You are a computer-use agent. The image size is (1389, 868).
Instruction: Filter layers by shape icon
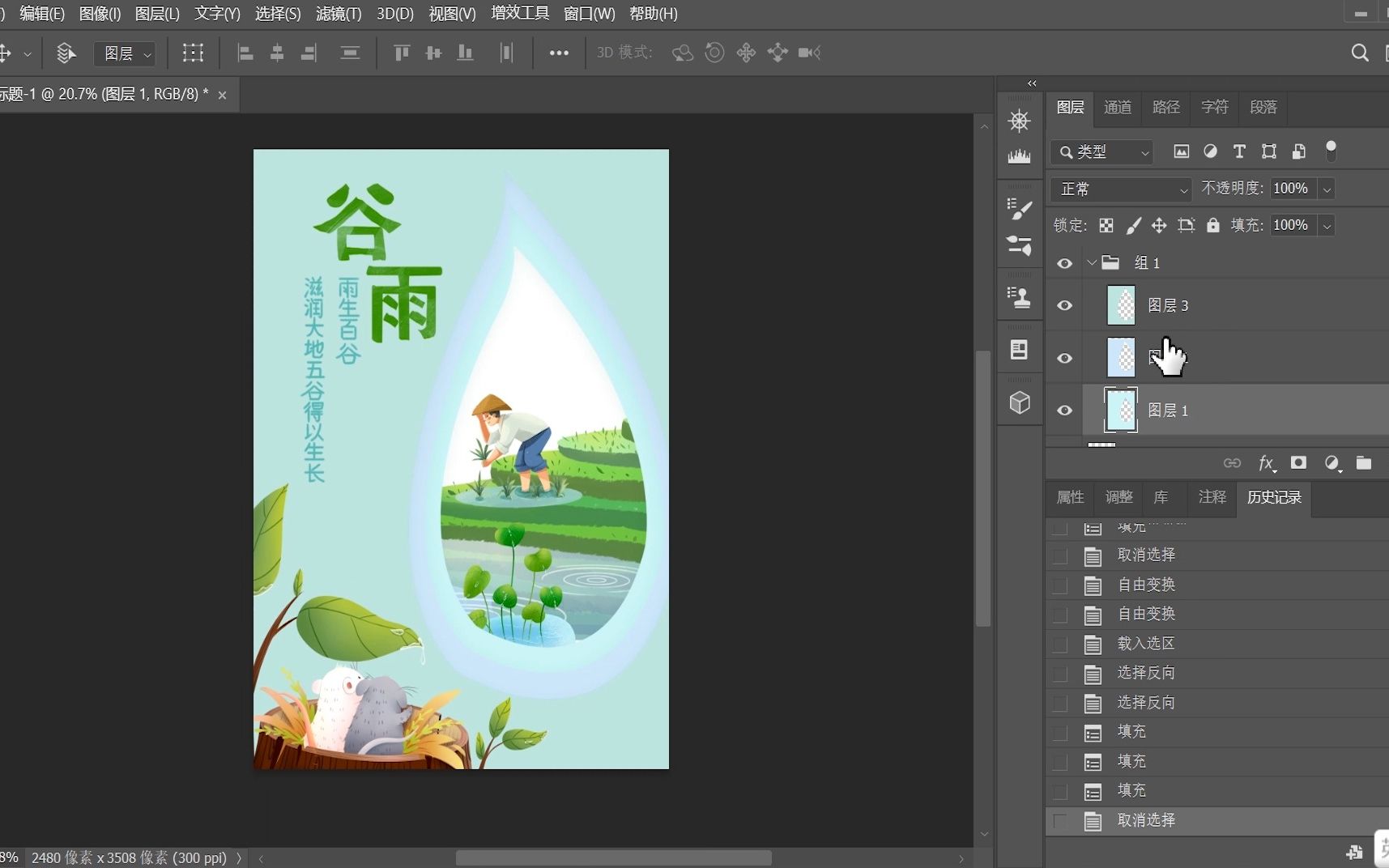1269,151
